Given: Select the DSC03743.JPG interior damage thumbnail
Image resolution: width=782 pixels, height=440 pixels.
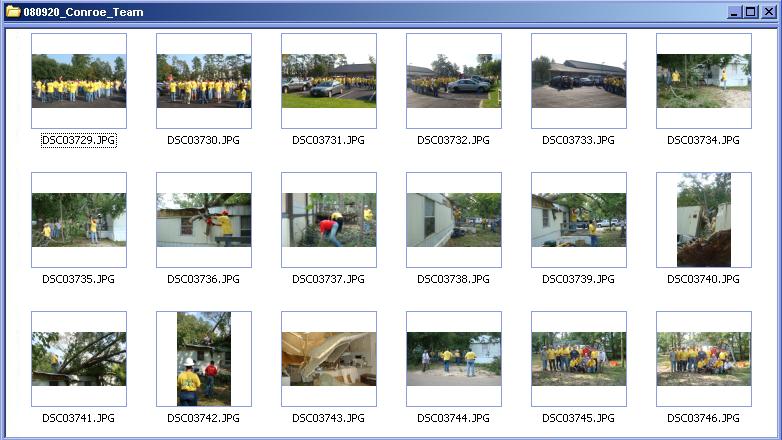Looking at the screenshot, I should coord(329,359).
